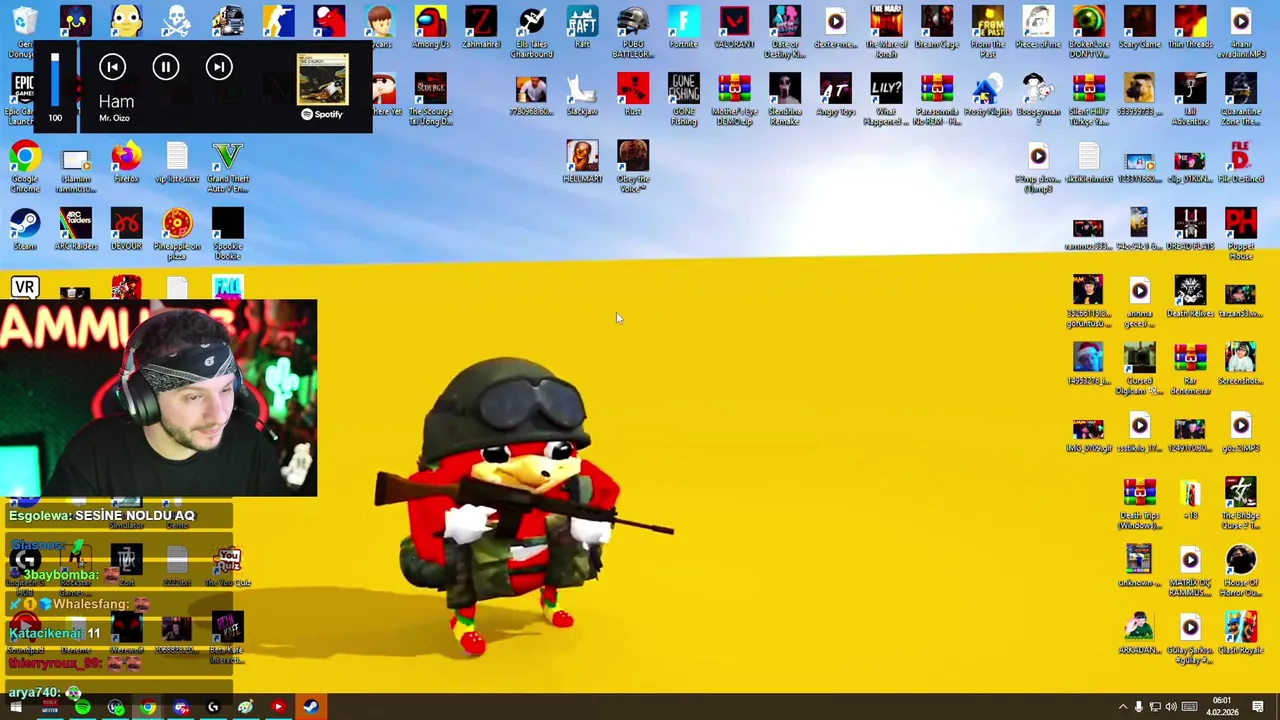Open The Bridge Curse 2 shortcut
The height and width of the screenshot is (720, 1280).
pyautogui.click(x=1241, y=502)
